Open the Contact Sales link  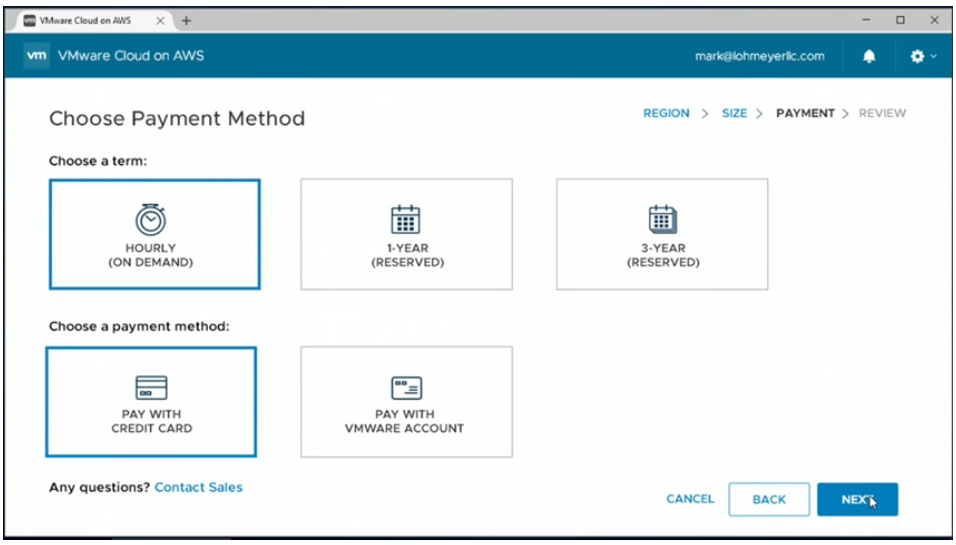[x=198, y=487]
